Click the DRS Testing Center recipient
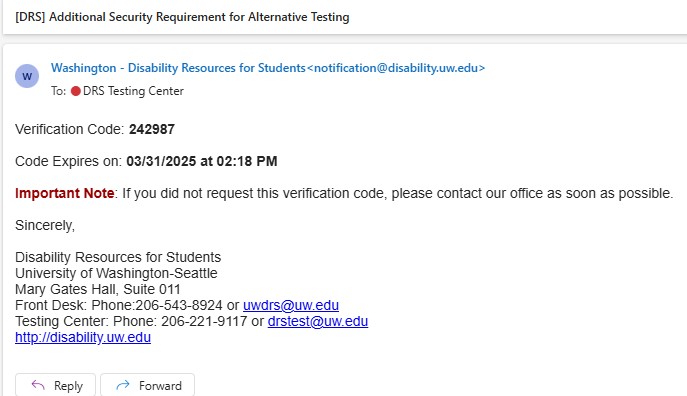The image size is (687, 396). [133, 91]
